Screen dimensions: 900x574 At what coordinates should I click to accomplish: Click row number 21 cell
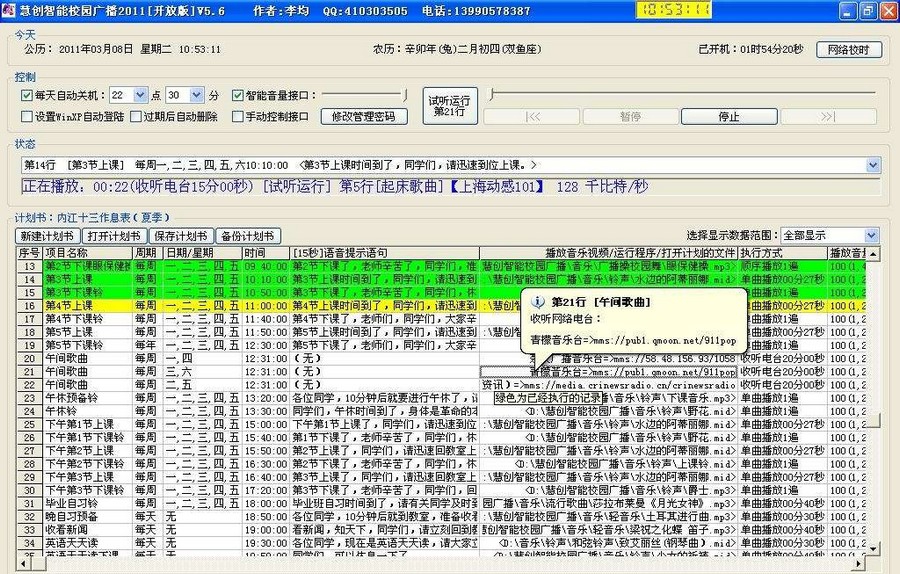29,371
